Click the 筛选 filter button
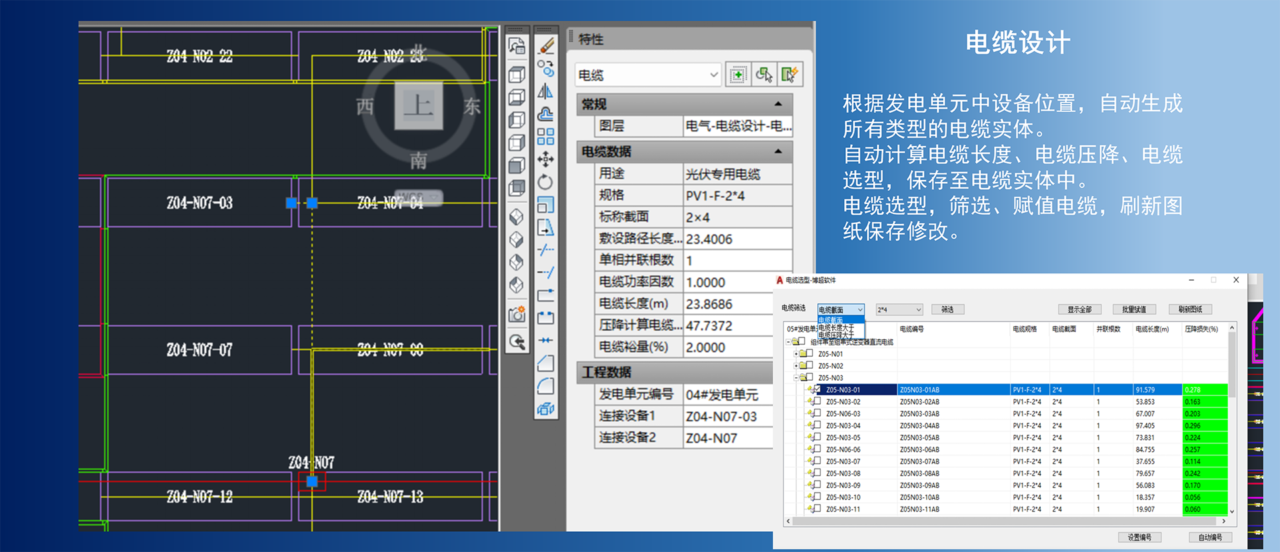1280x552 pixels. (x=948, y=309)
